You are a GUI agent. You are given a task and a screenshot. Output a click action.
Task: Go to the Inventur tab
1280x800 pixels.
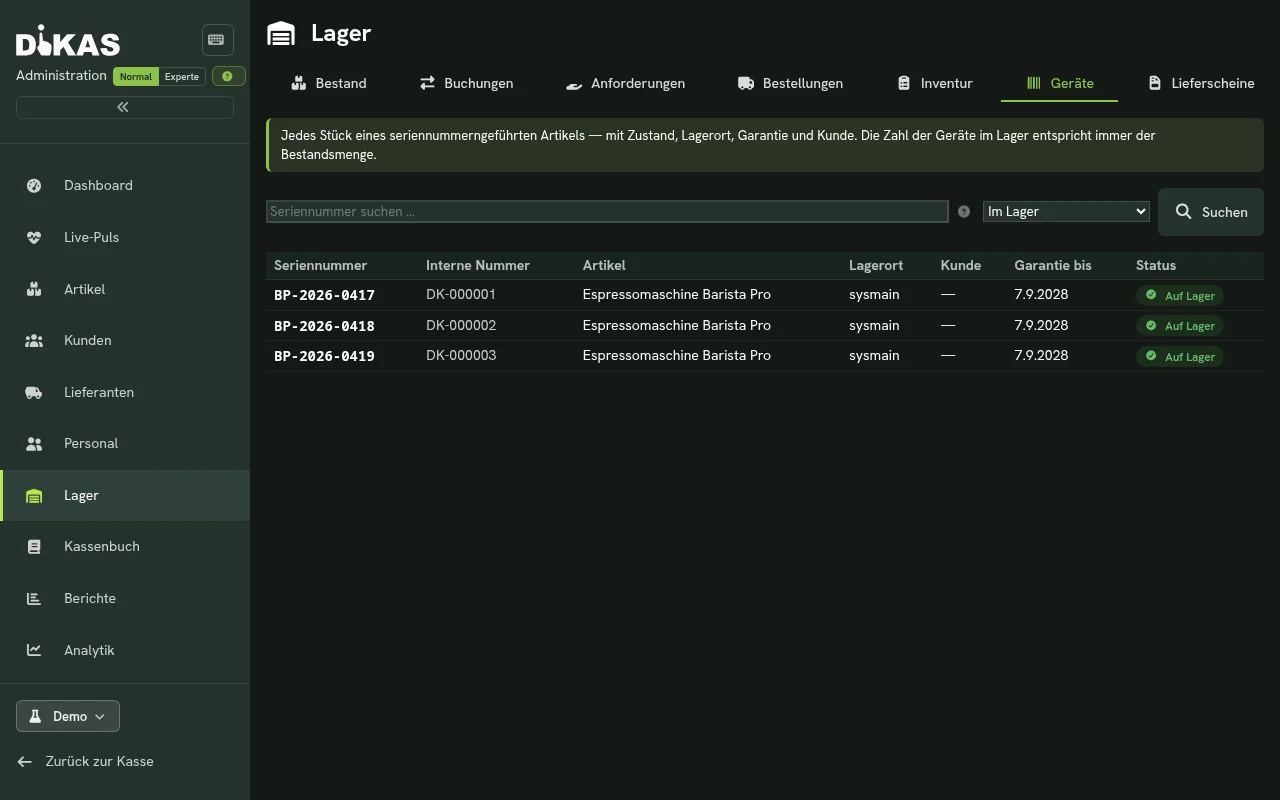click(934, 83)
